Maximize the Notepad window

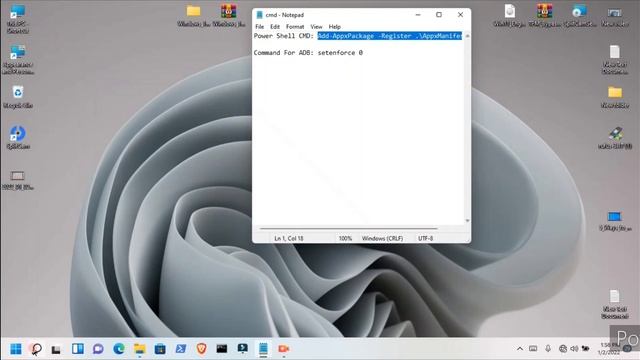tap(439, 15)
